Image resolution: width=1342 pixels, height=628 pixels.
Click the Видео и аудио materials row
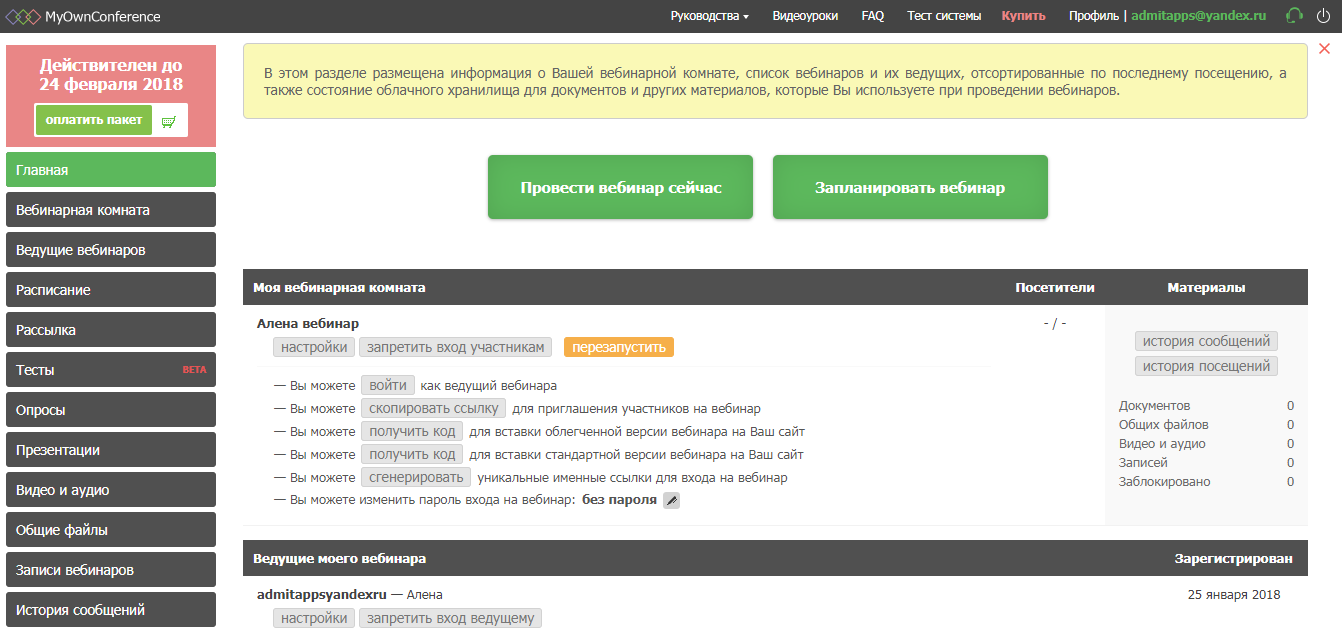click(1206, 443)
